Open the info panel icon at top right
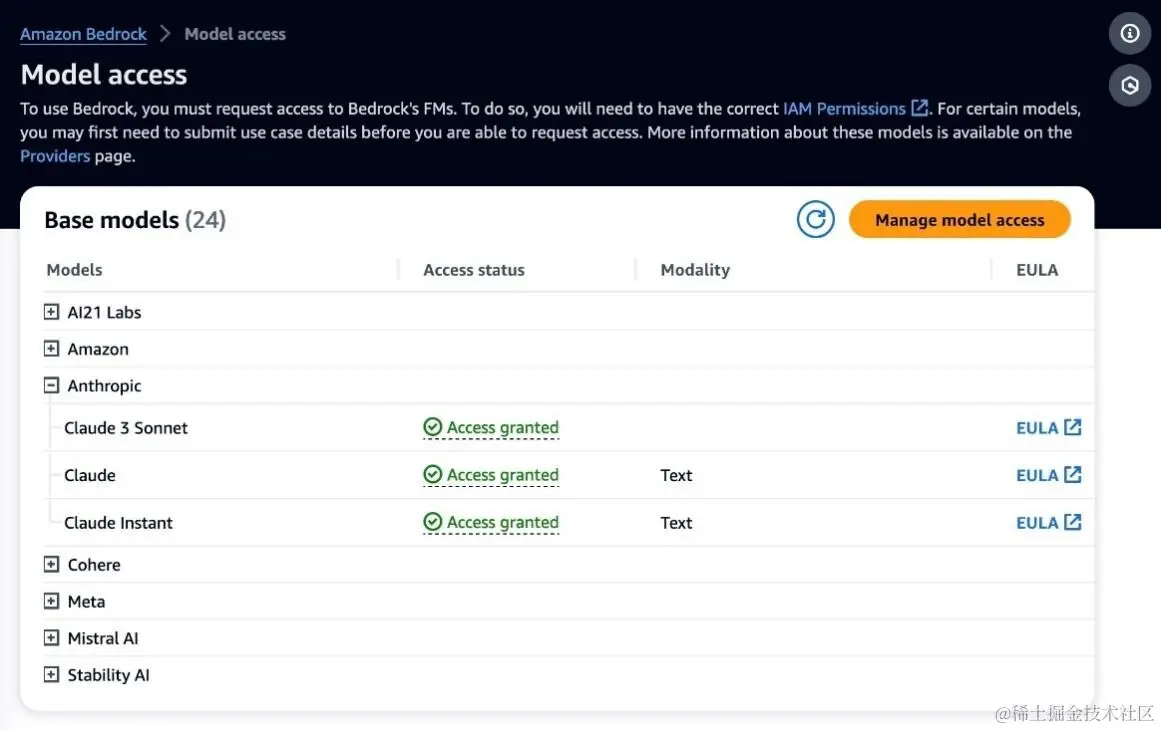 tap(1129, 33)
